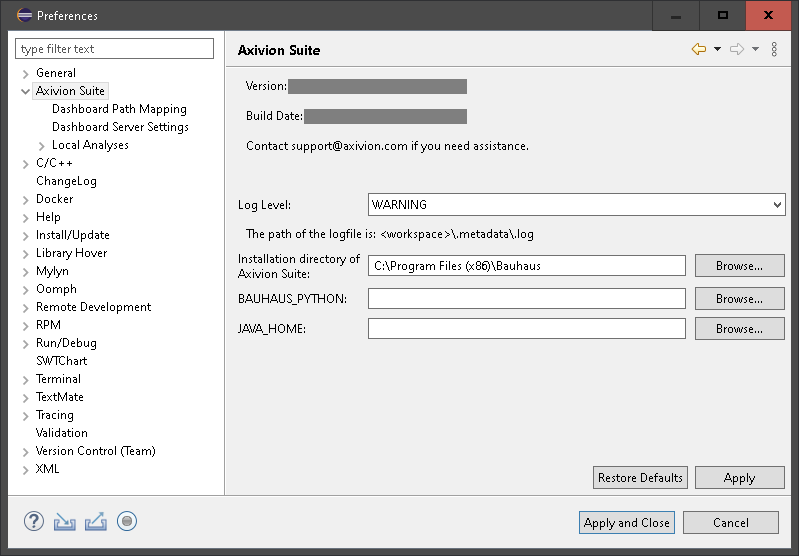
Task: Select the General preference page
Action: pyautogui.click(x=56, y=73)
